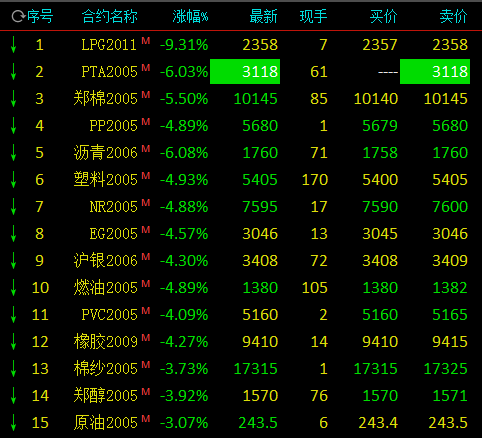482x438 pixels.
Task: Click the red M marker beside 郑棉2005
Action: (x=146, y=95)
